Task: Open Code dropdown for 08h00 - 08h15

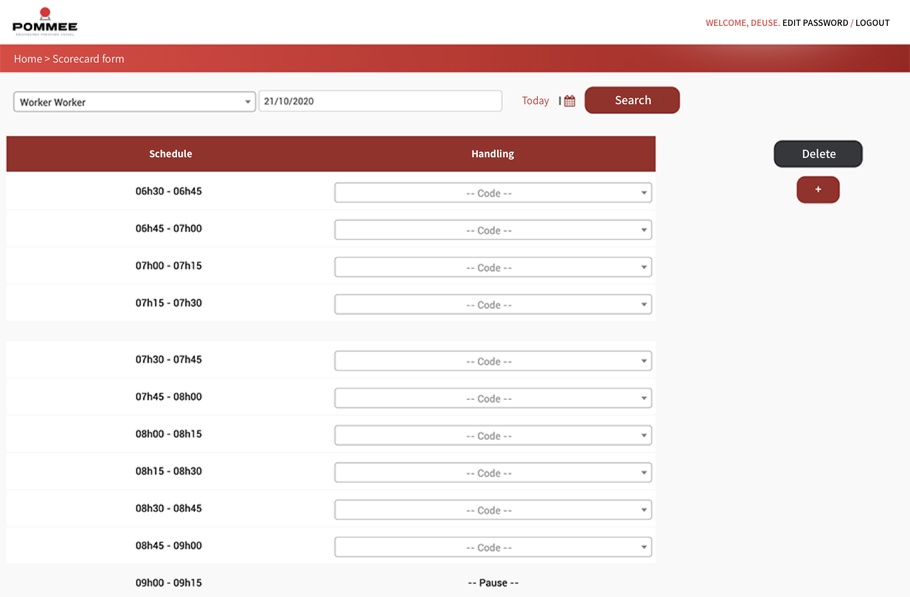Action: (493, 435)
